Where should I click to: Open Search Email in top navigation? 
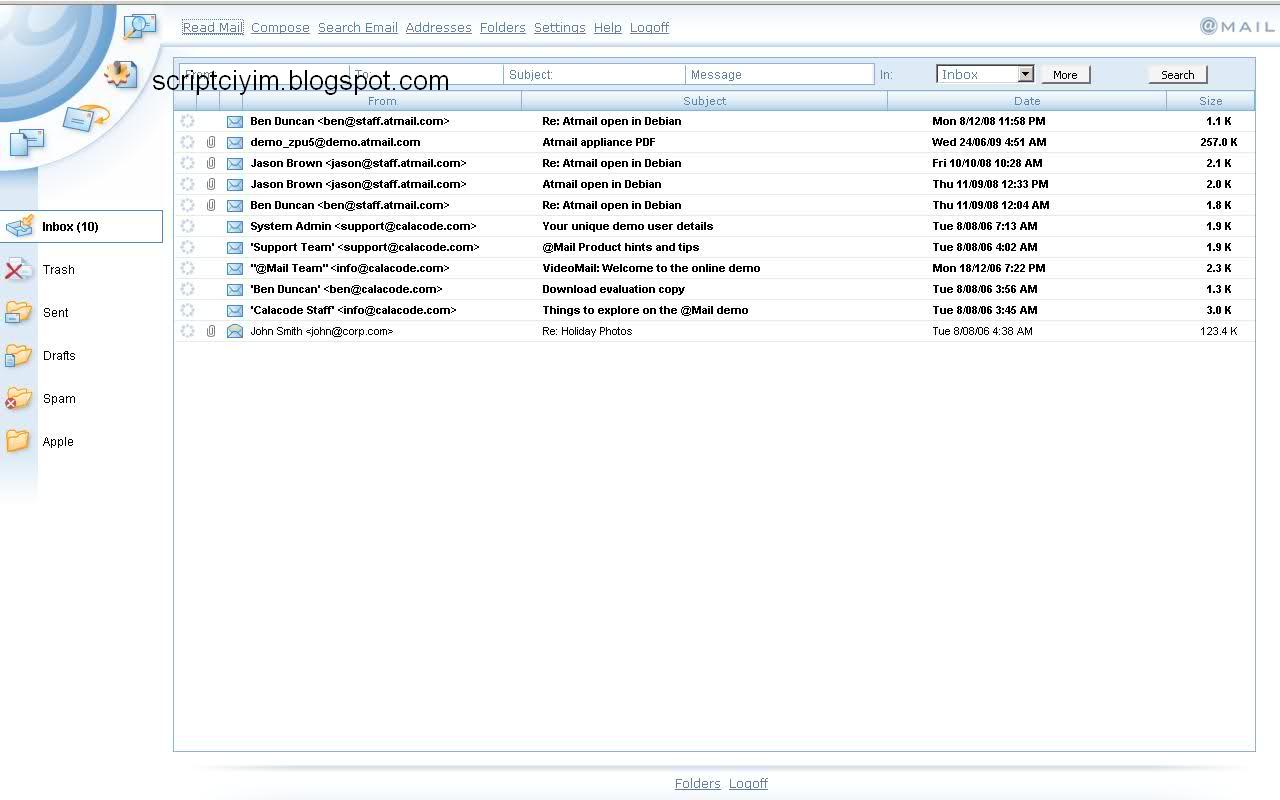[x=358, y=28]
